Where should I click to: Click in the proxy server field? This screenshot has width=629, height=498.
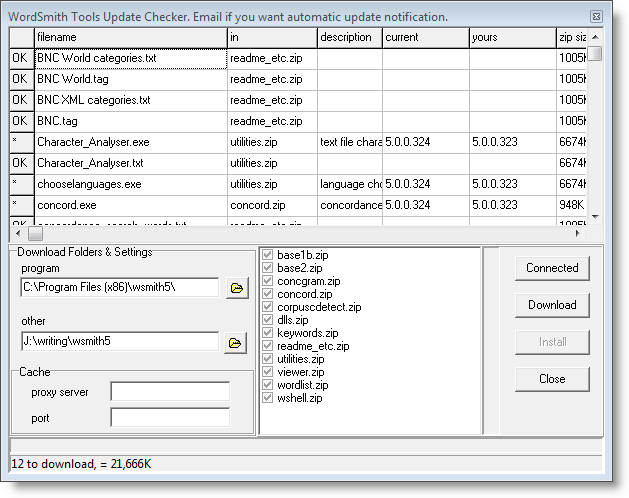coord(170,392)
